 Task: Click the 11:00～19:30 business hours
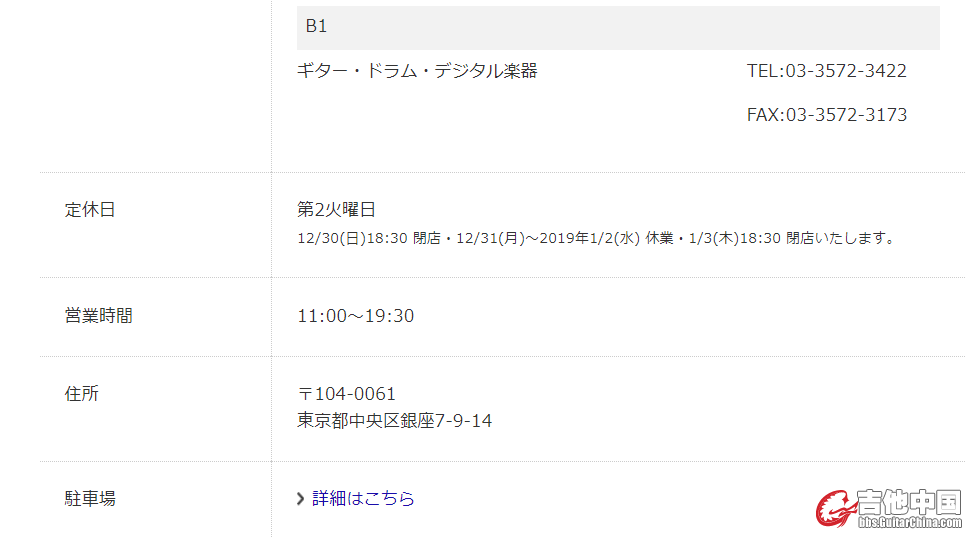355,316
